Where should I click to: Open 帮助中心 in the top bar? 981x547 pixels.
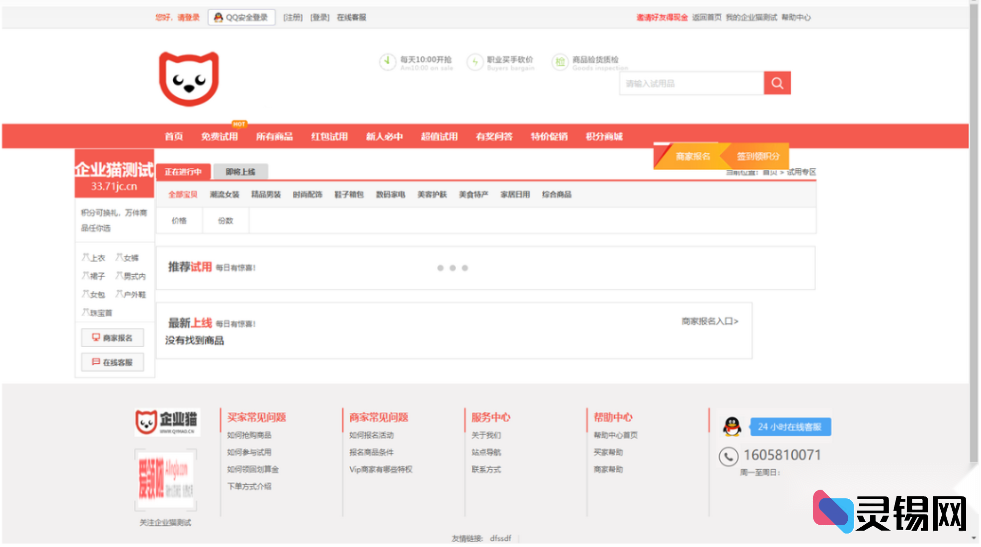click(796, 18)
